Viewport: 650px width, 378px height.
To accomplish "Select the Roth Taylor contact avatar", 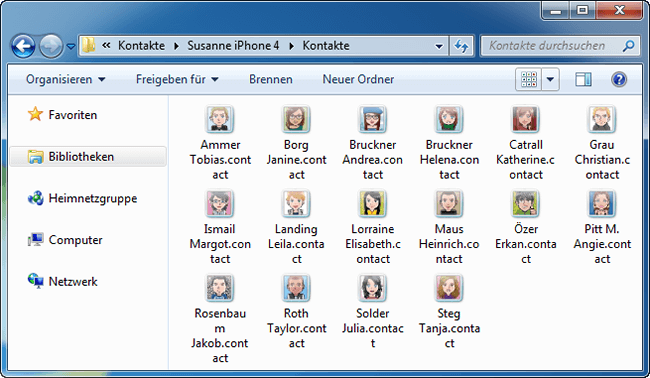I will pyautogui.click(x=296, y=288).
